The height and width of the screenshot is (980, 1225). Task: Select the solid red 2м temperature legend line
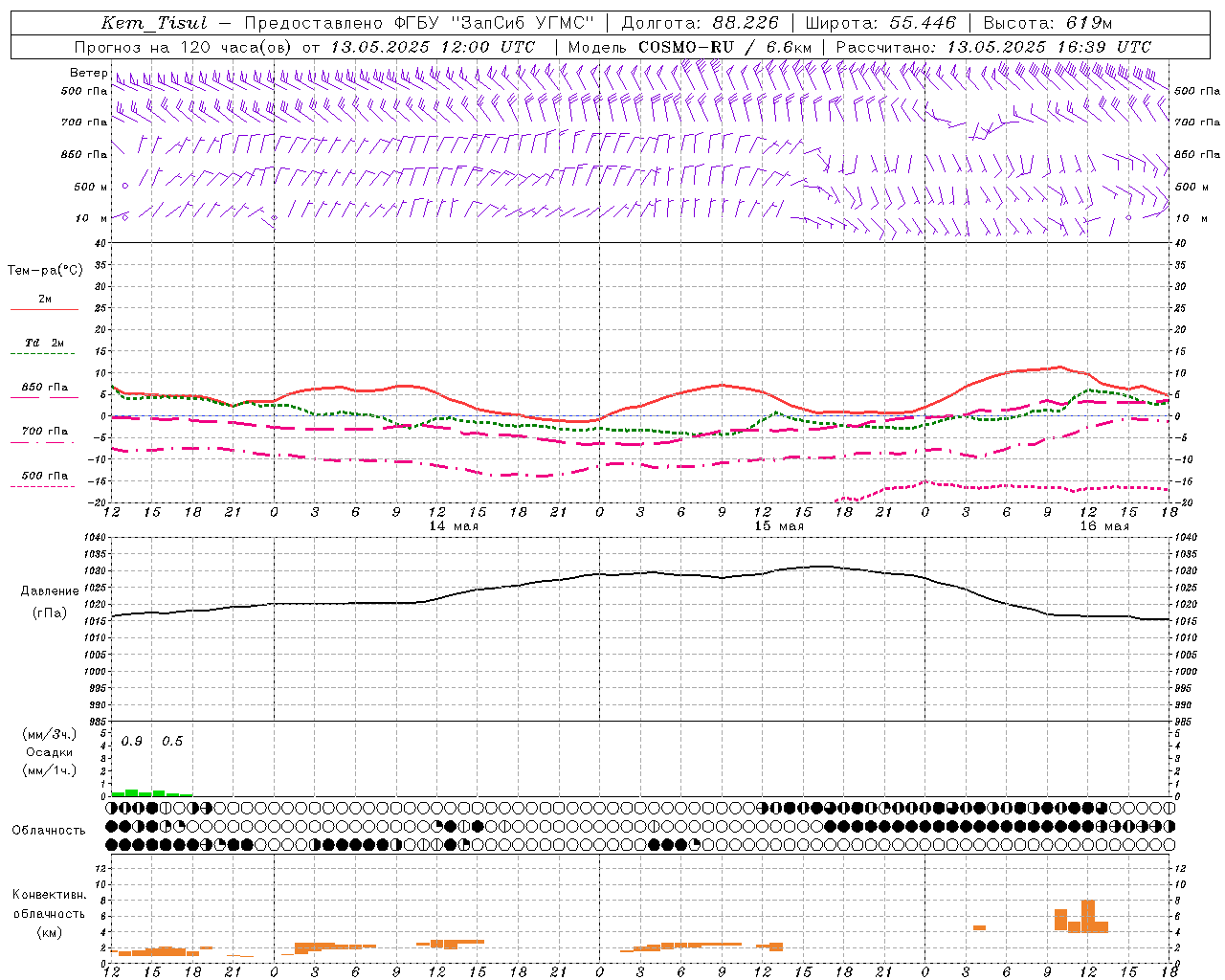44,309
